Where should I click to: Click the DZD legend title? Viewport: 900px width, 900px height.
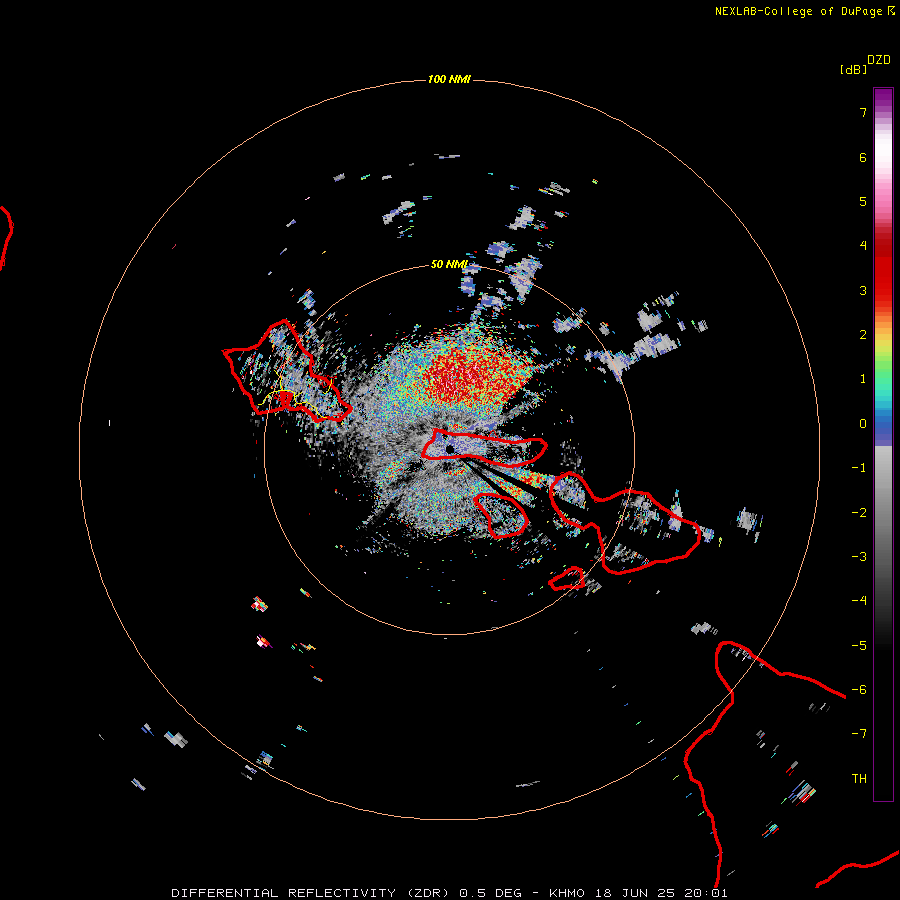(879, 60)
